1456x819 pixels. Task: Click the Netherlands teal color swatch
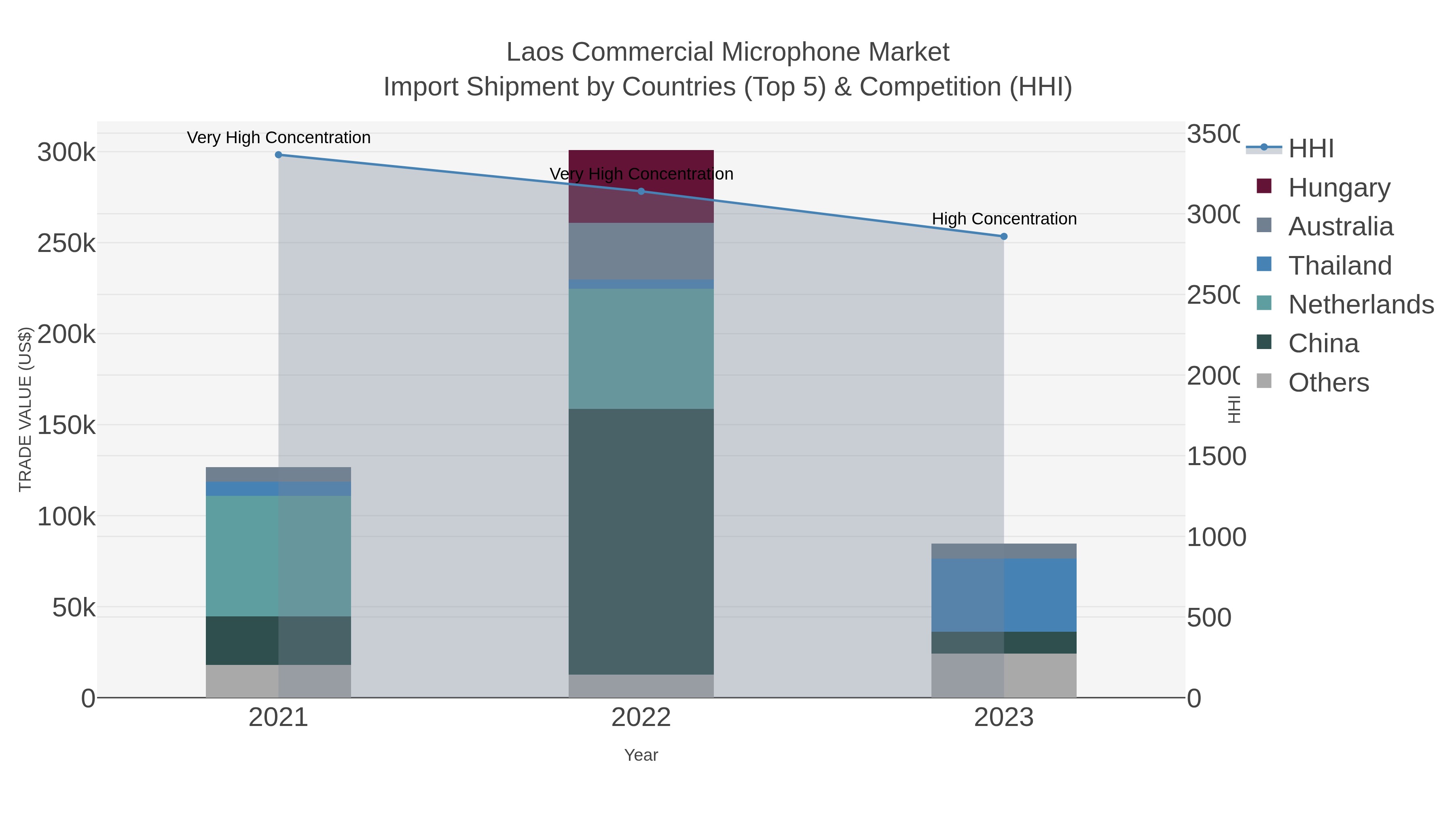tap(1264, 303)
